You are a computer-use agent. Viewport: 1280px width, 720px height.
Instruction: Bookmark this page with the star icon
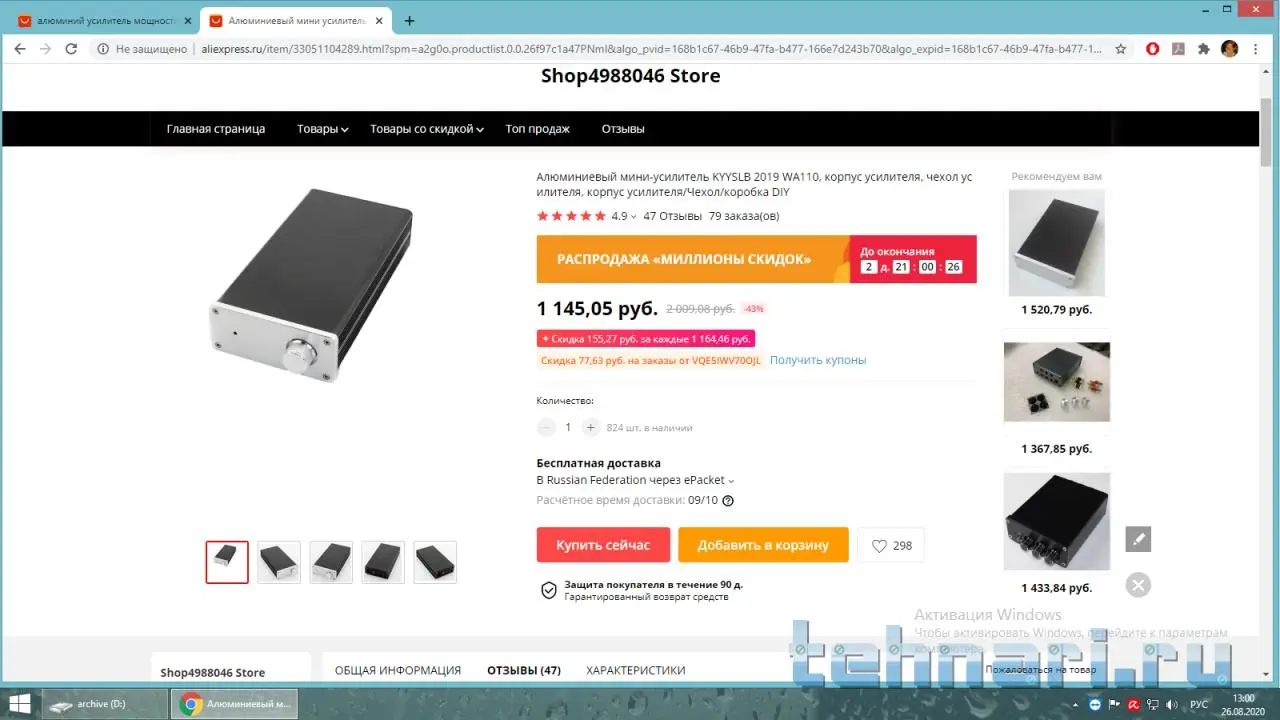(x=1121, y=48)
